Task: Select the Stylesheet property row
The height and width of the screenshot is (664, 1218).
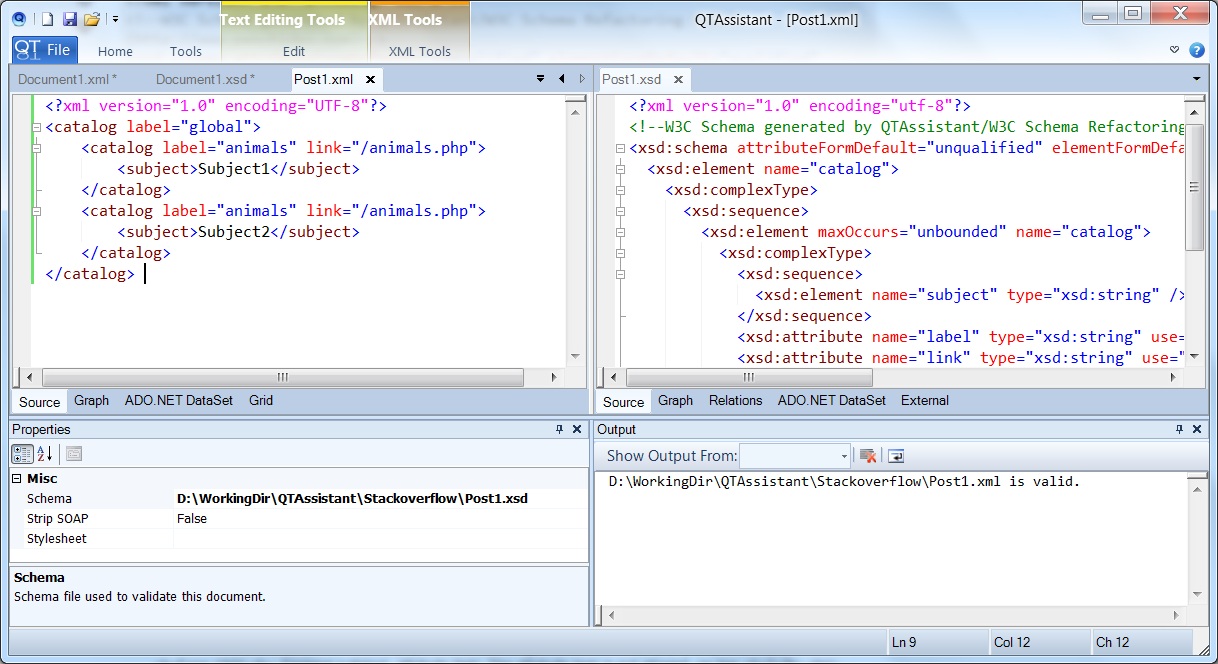Action: coord(298,538)
